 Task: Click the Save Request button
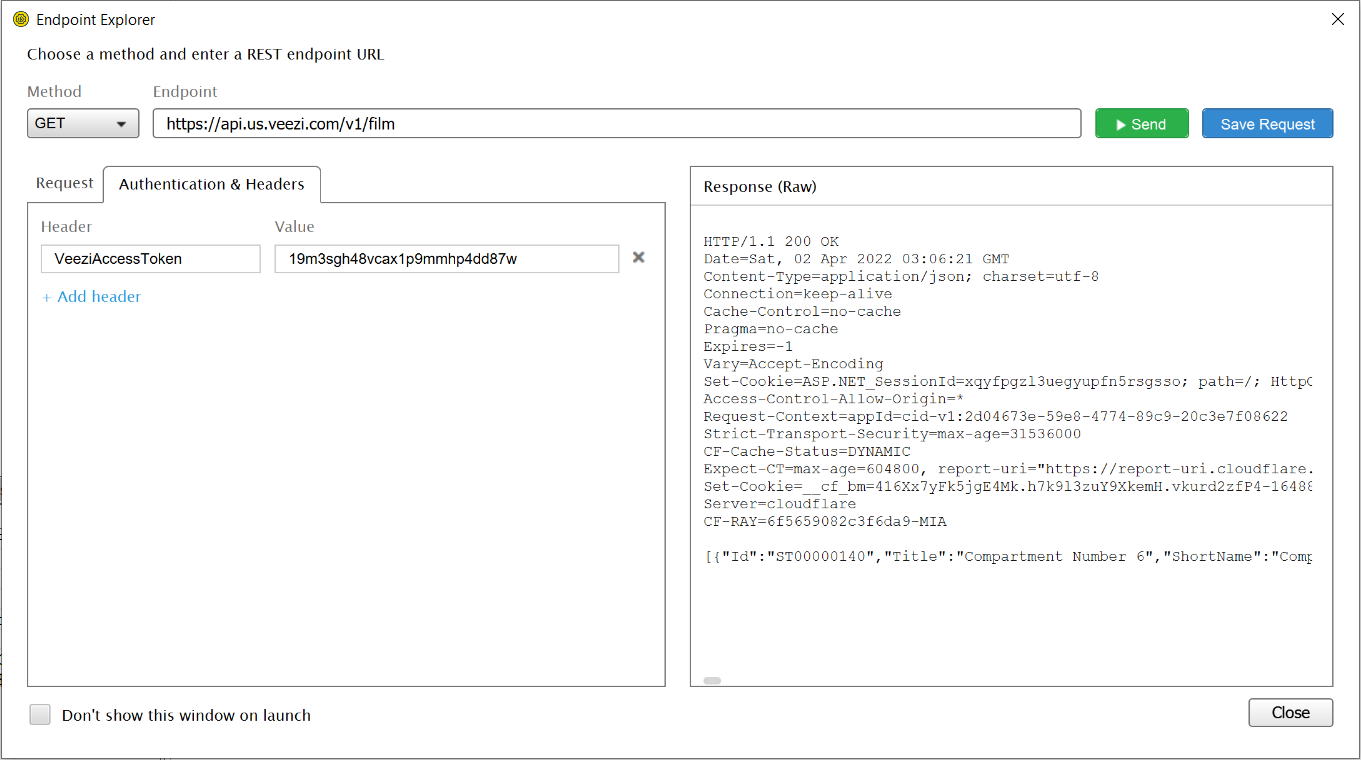(x=1267, y=124)
